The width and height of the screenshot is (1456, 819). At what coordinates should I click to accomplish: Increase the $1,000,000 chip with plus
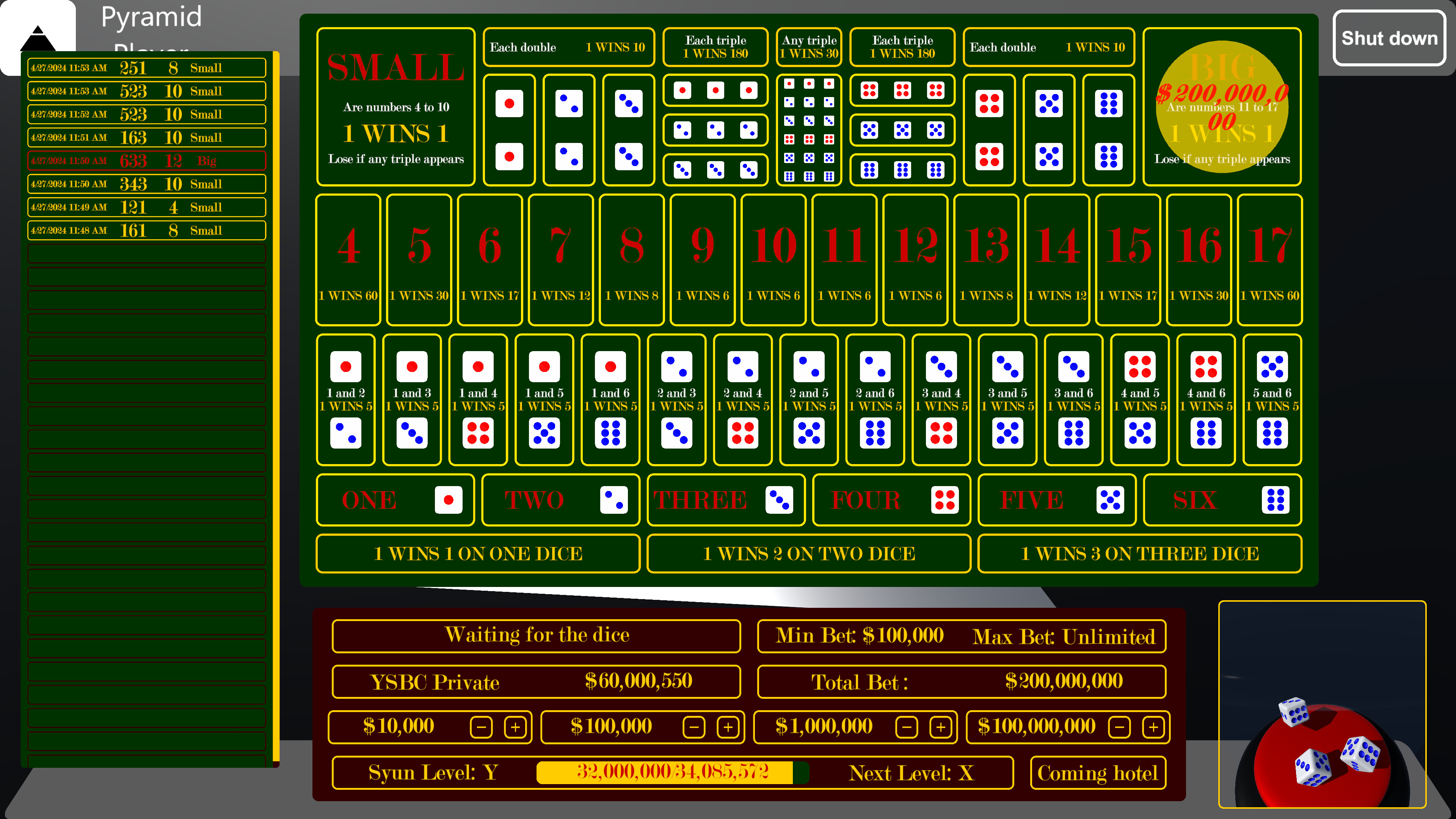(940, 727)
